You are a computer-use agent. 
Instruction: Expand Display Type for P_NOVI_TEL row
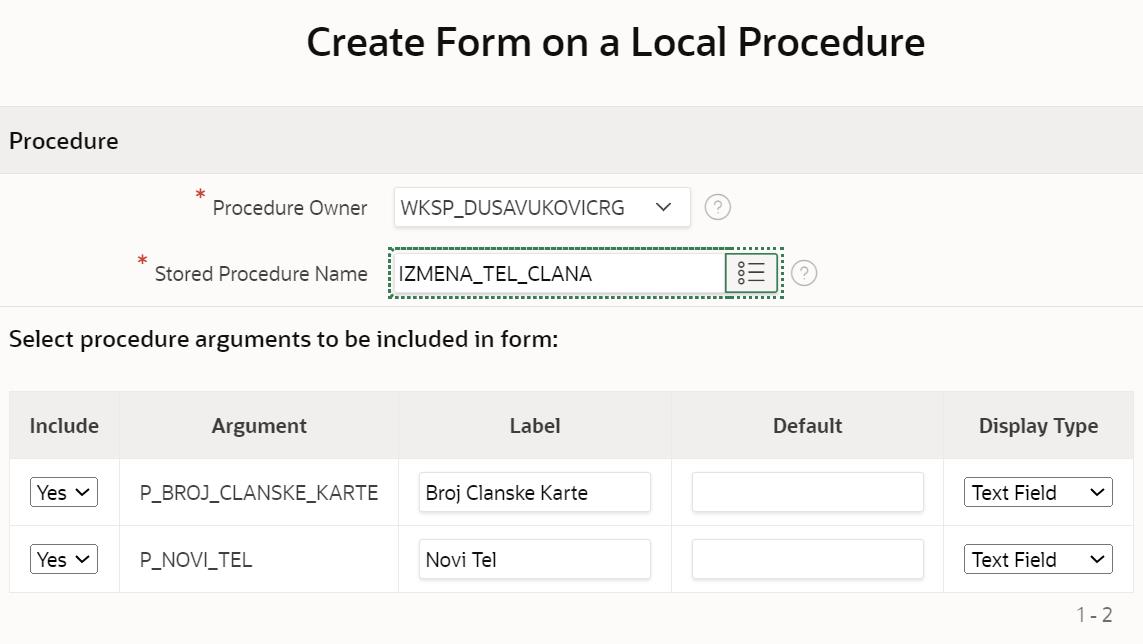point(1037,559)
